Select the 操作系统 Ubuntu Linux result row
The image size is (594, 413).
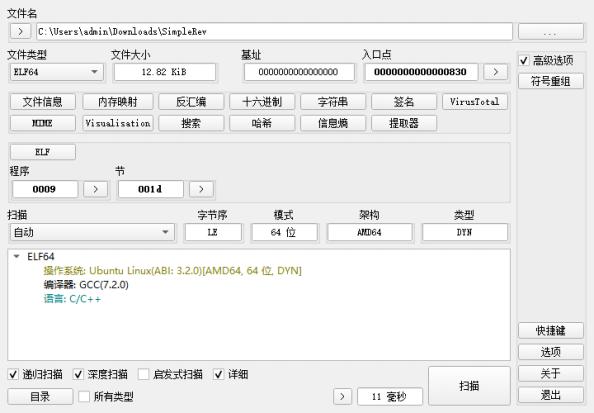click(x=173, y=271)
